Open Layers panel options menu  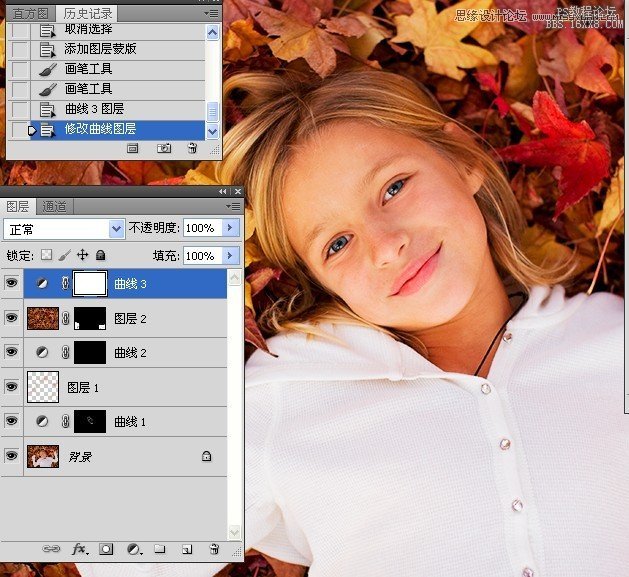click(233, 207)
